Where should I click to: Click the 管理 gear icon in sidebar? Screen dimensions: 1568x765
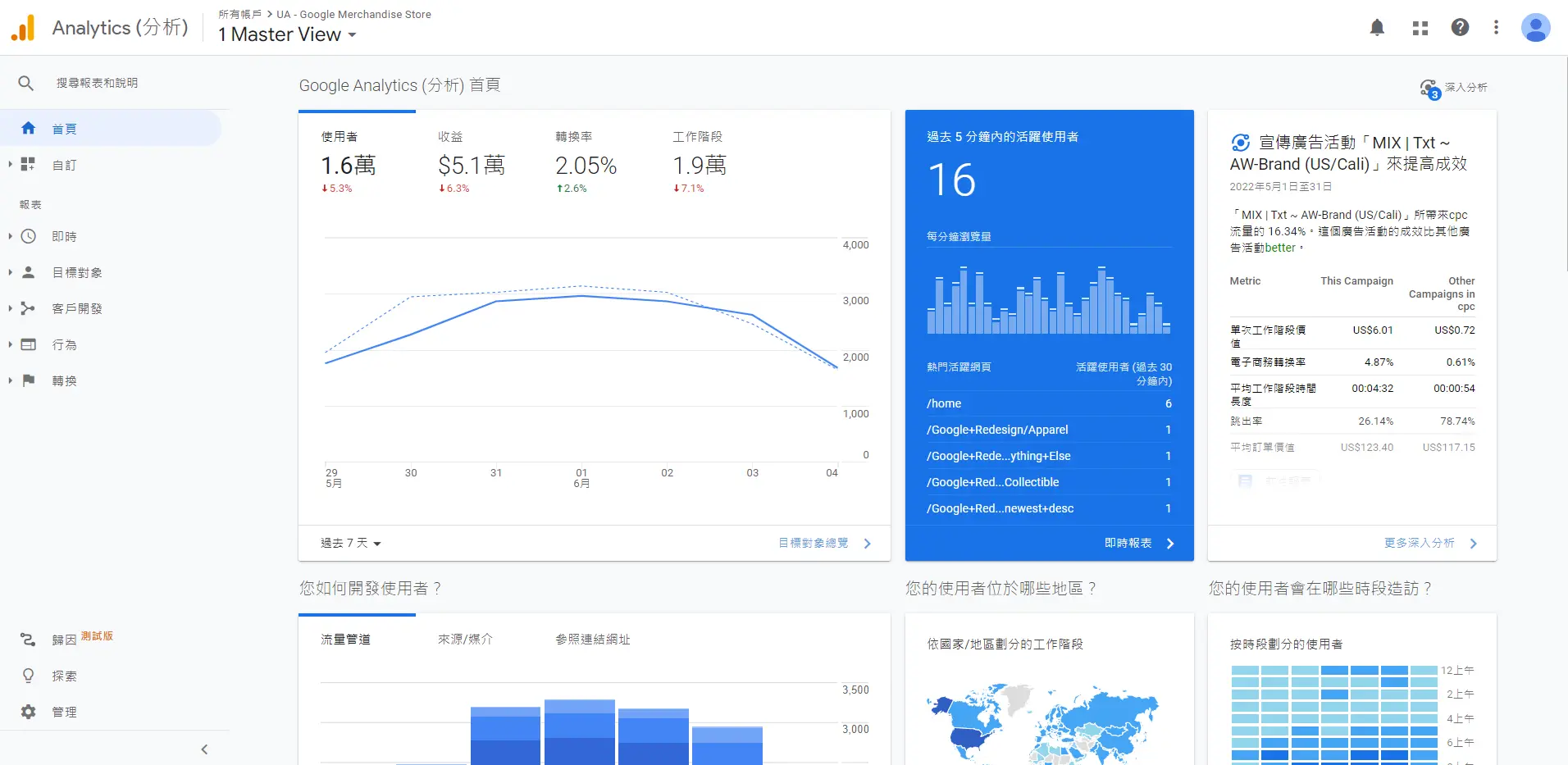[x=29, y=712]
